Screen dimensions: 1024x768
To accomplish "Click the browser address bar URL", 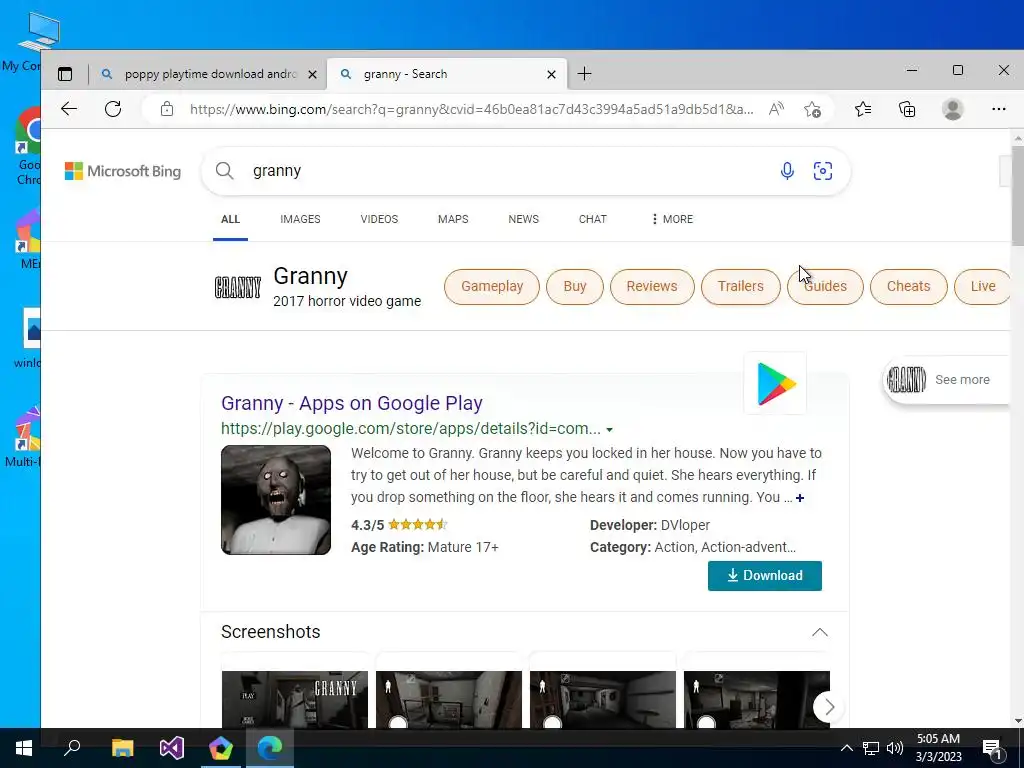I will tap(472, 109).
